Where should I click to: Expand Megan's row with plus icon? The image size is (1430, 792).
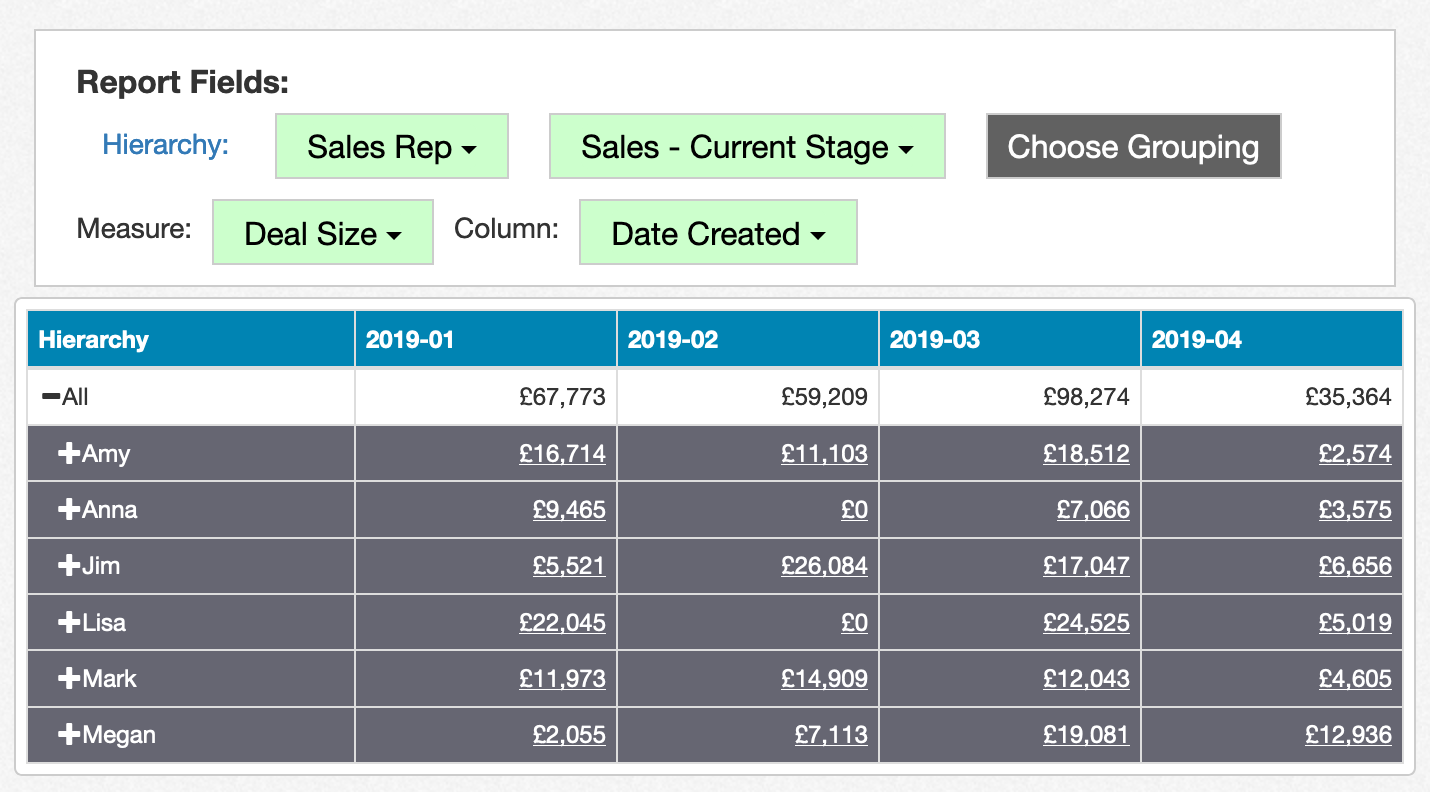68,735
